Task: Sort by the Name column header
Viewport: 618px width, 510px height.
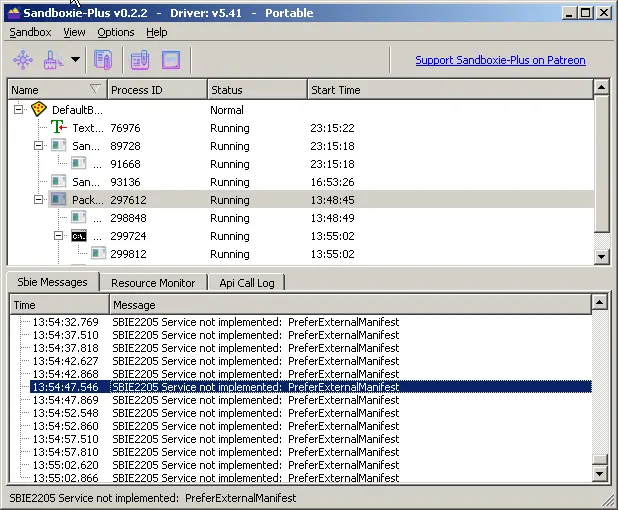Action: [57, 90]
